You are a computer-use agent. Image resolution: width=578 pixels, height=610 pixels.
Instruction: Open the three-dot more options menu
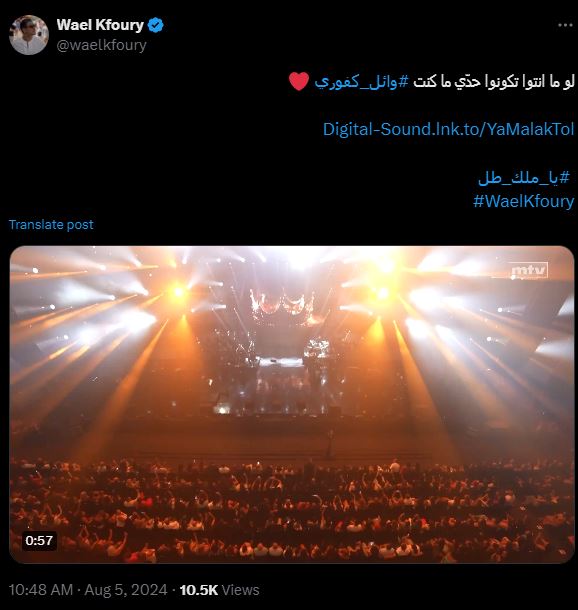pyautogui.click(x=565, y=25)
